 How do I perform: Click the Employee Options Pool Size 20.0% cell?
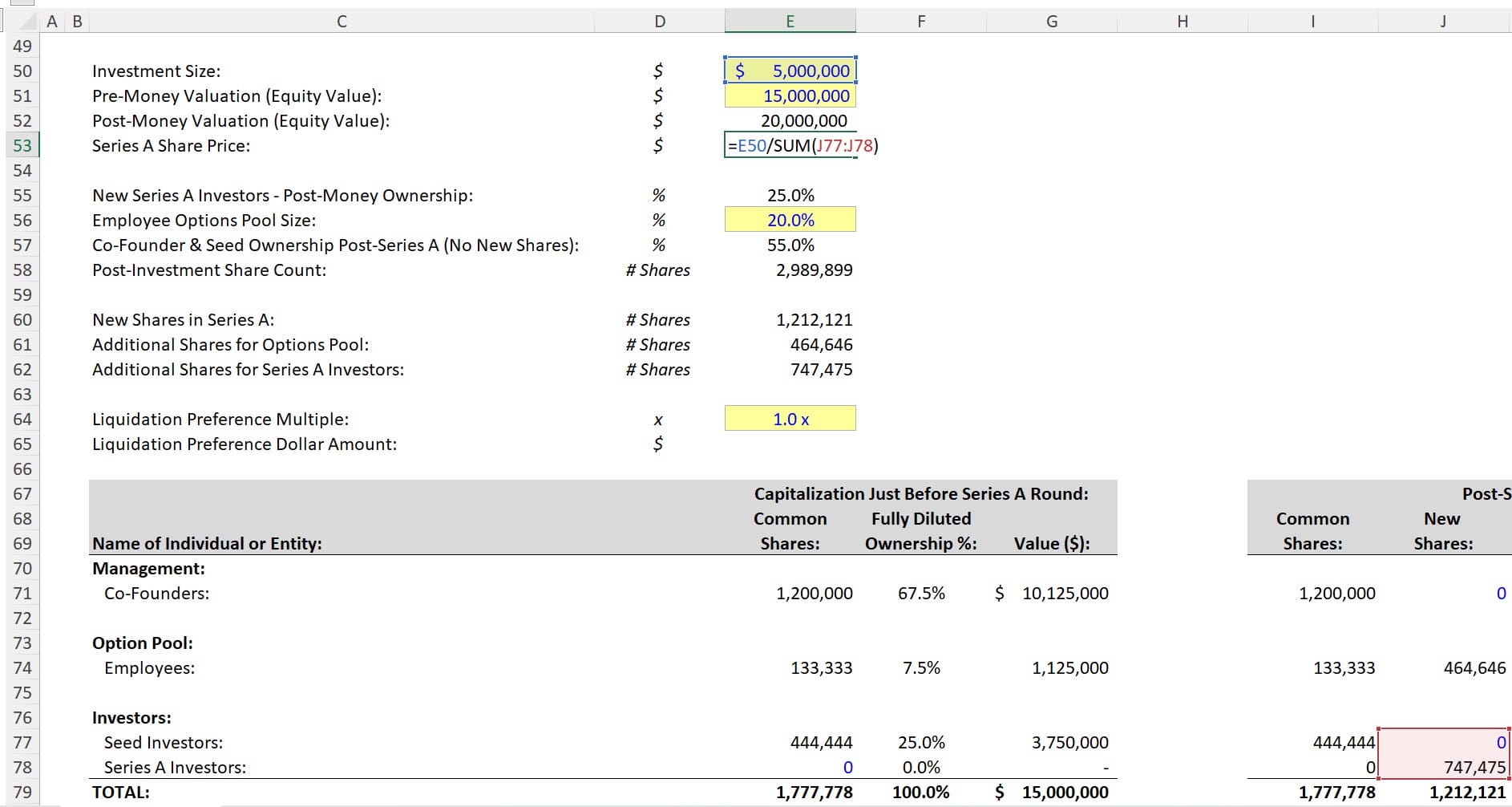(790, 220)
